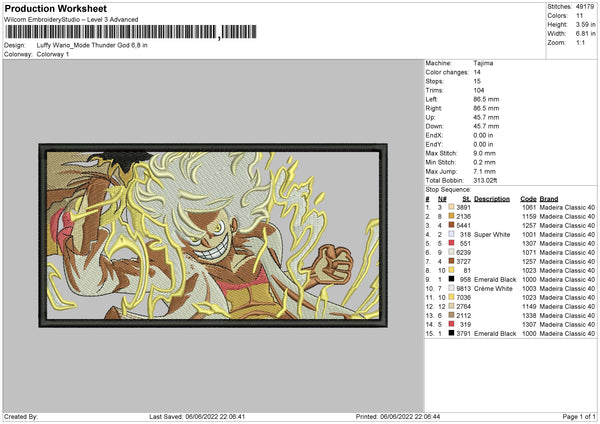Click the Colors value 11
The width and height of the screenshot is (600, 424).
coord(579,16)
